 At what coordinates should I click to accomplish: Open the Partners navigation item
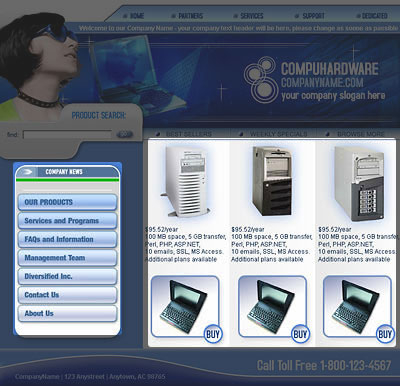click(x=187, y=16)
